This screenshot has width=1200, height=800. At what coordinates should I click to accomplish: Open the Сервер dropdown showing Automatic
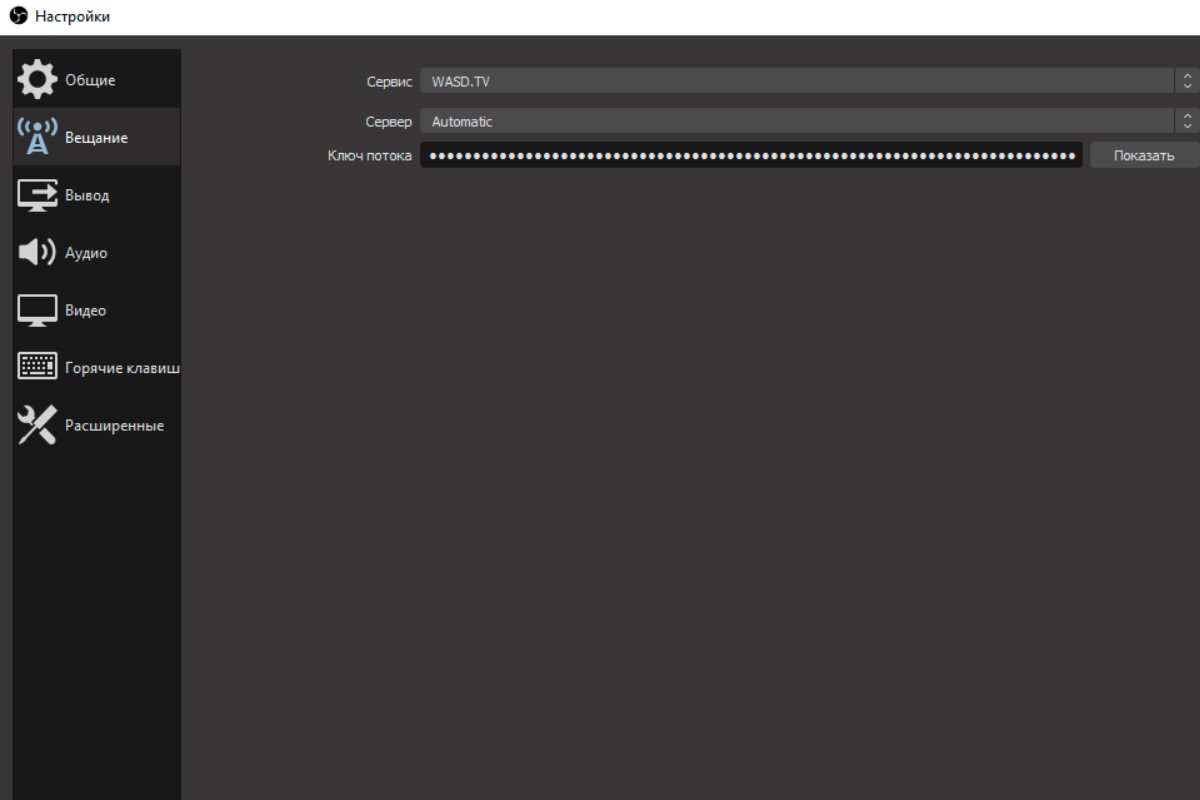point(796,122)
